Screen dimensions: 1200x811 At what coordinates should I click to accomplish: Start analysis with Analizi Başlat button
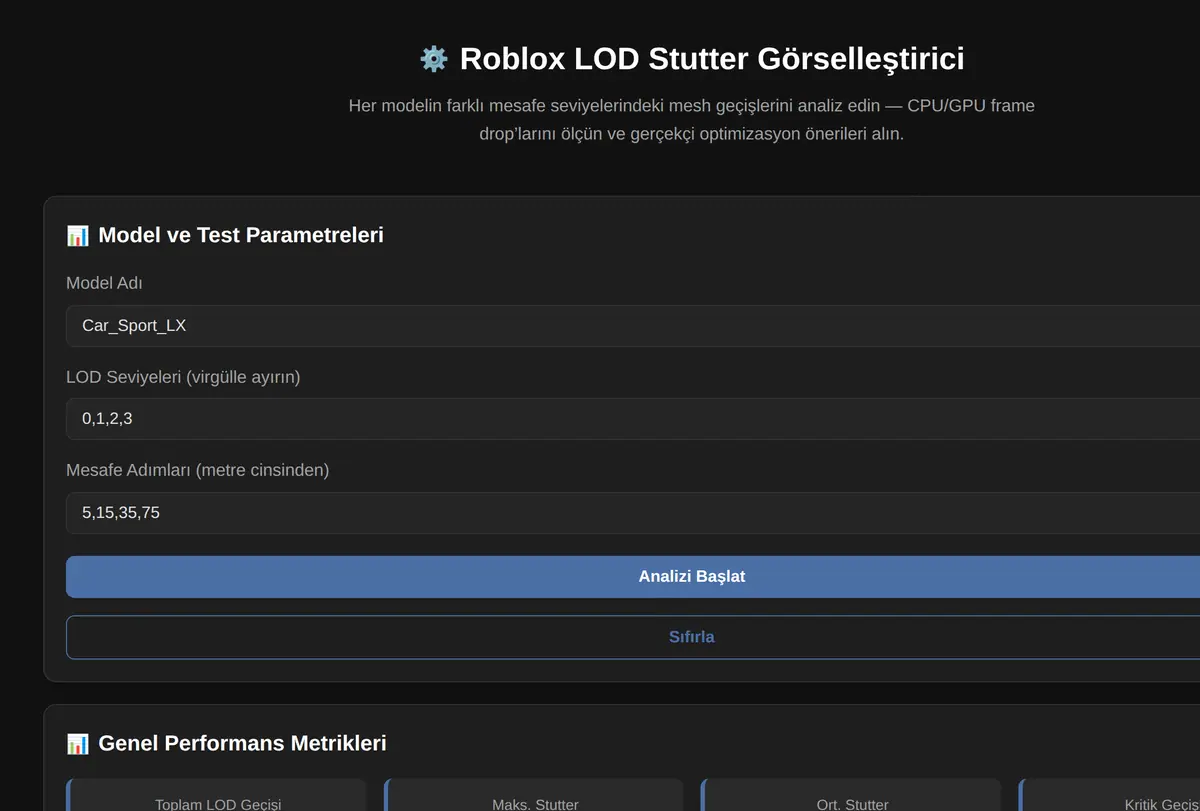(633, 577)
